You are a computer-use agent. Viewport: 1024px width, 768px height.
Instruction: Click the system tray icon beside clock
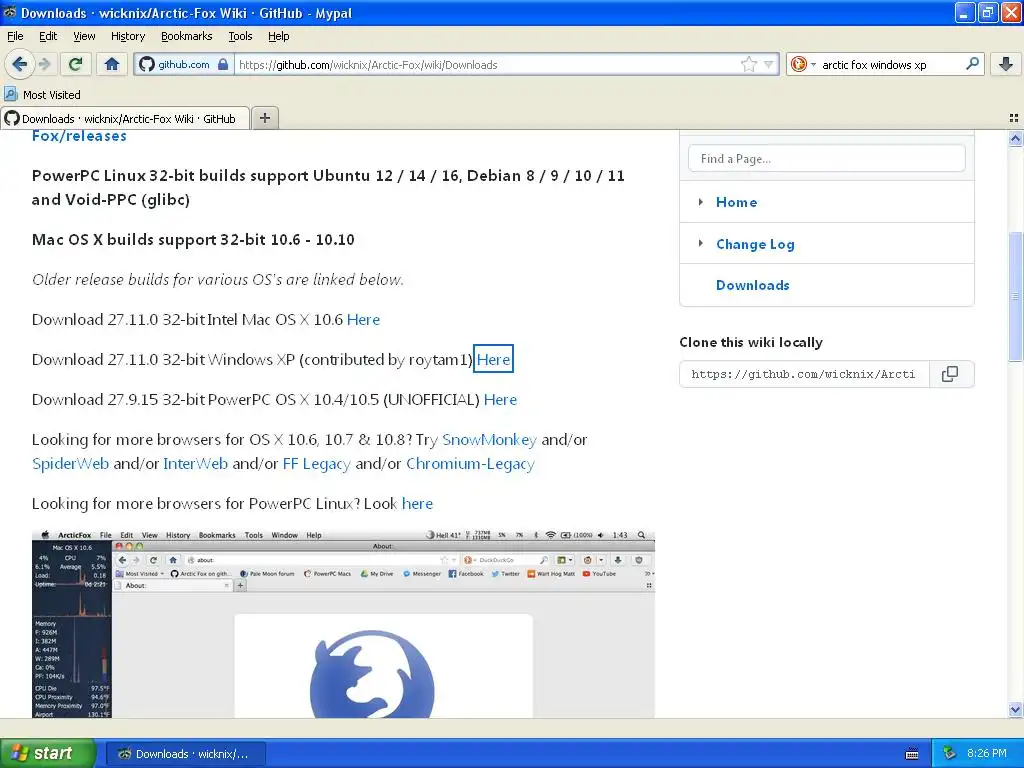950,753
